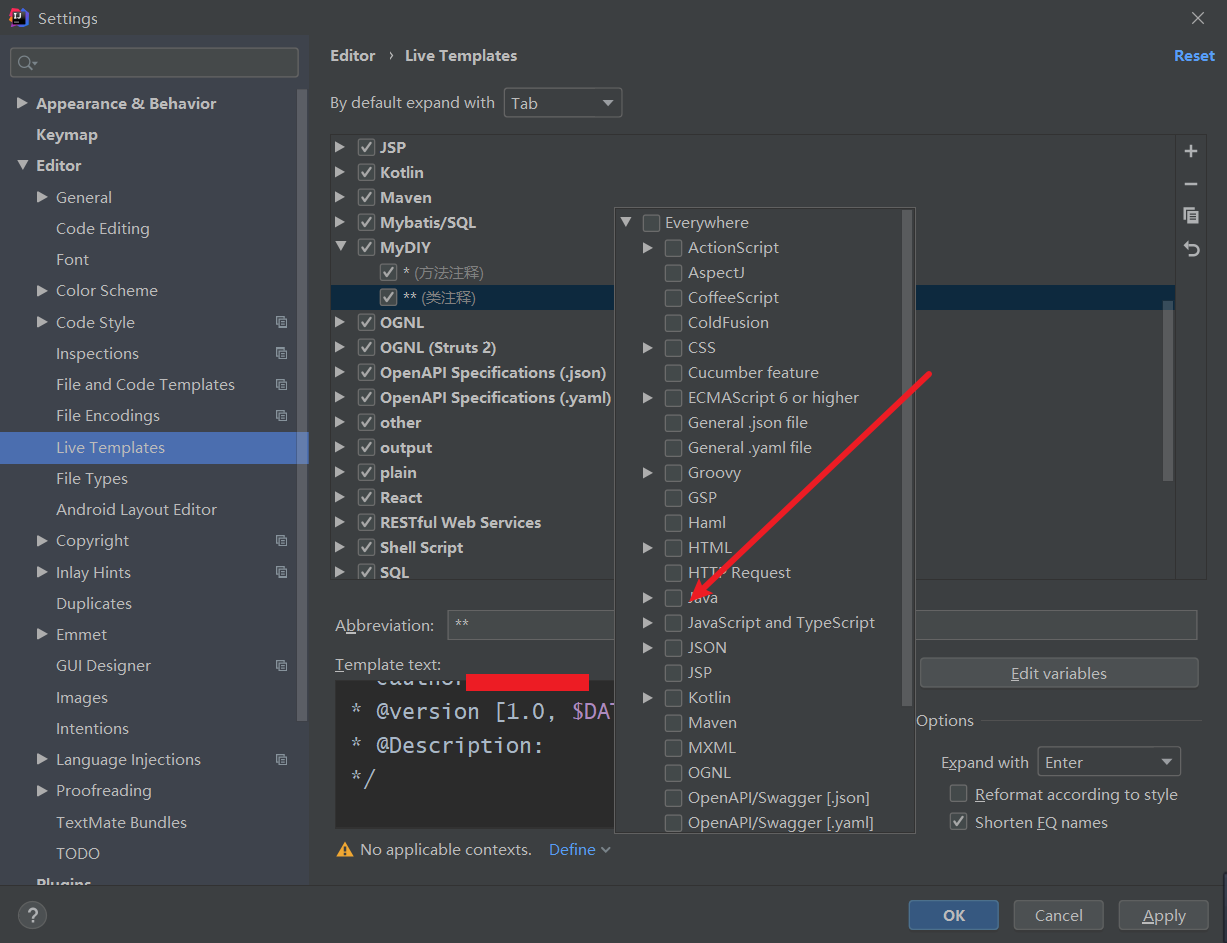Uncheck Shorten FQ names option
The image size is (1227, 943).
coord(958,822)
